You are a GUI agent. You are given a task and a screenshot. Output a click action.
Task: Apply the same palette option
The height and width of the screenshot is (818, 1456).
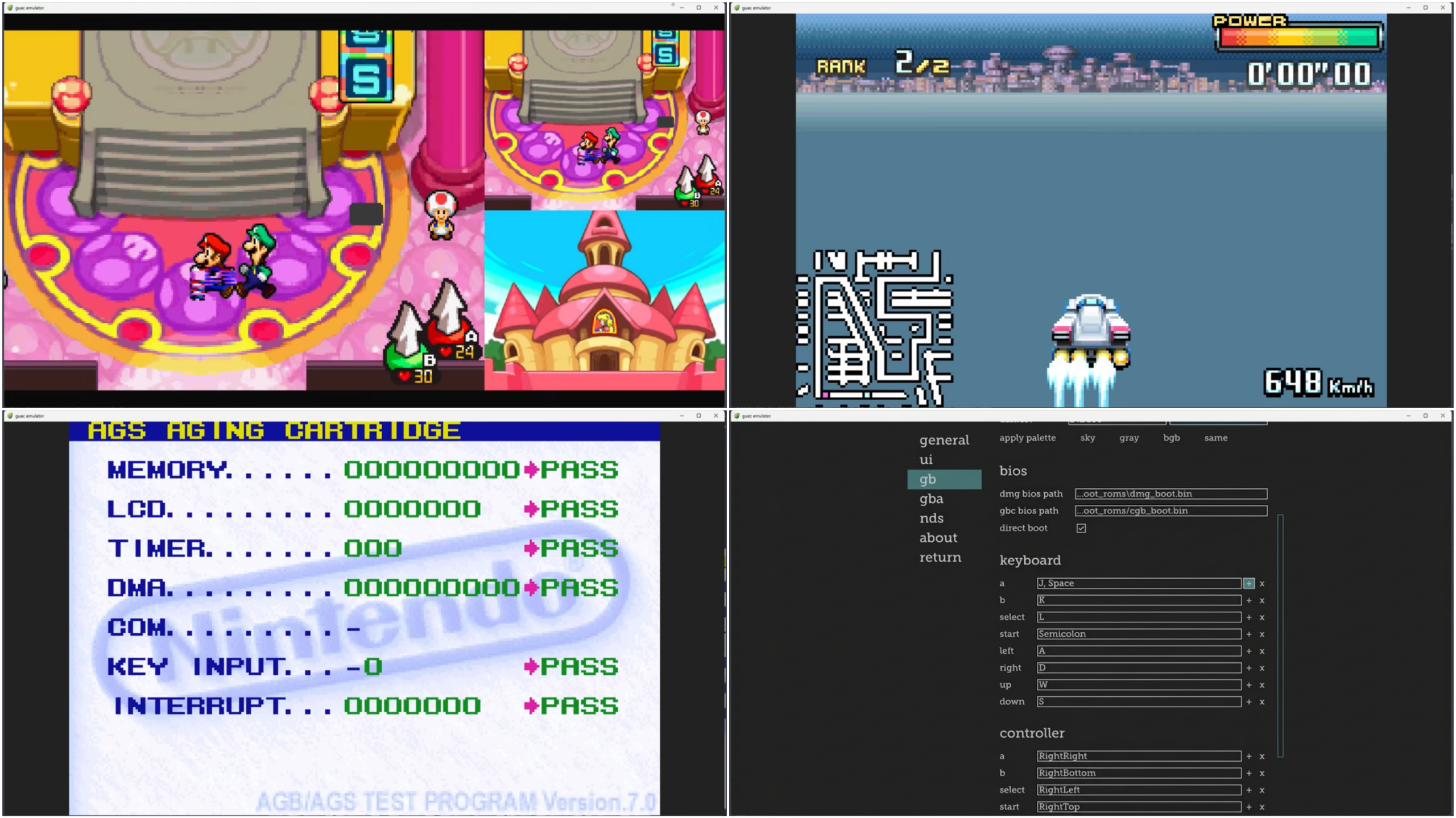tap(1215, 438)
